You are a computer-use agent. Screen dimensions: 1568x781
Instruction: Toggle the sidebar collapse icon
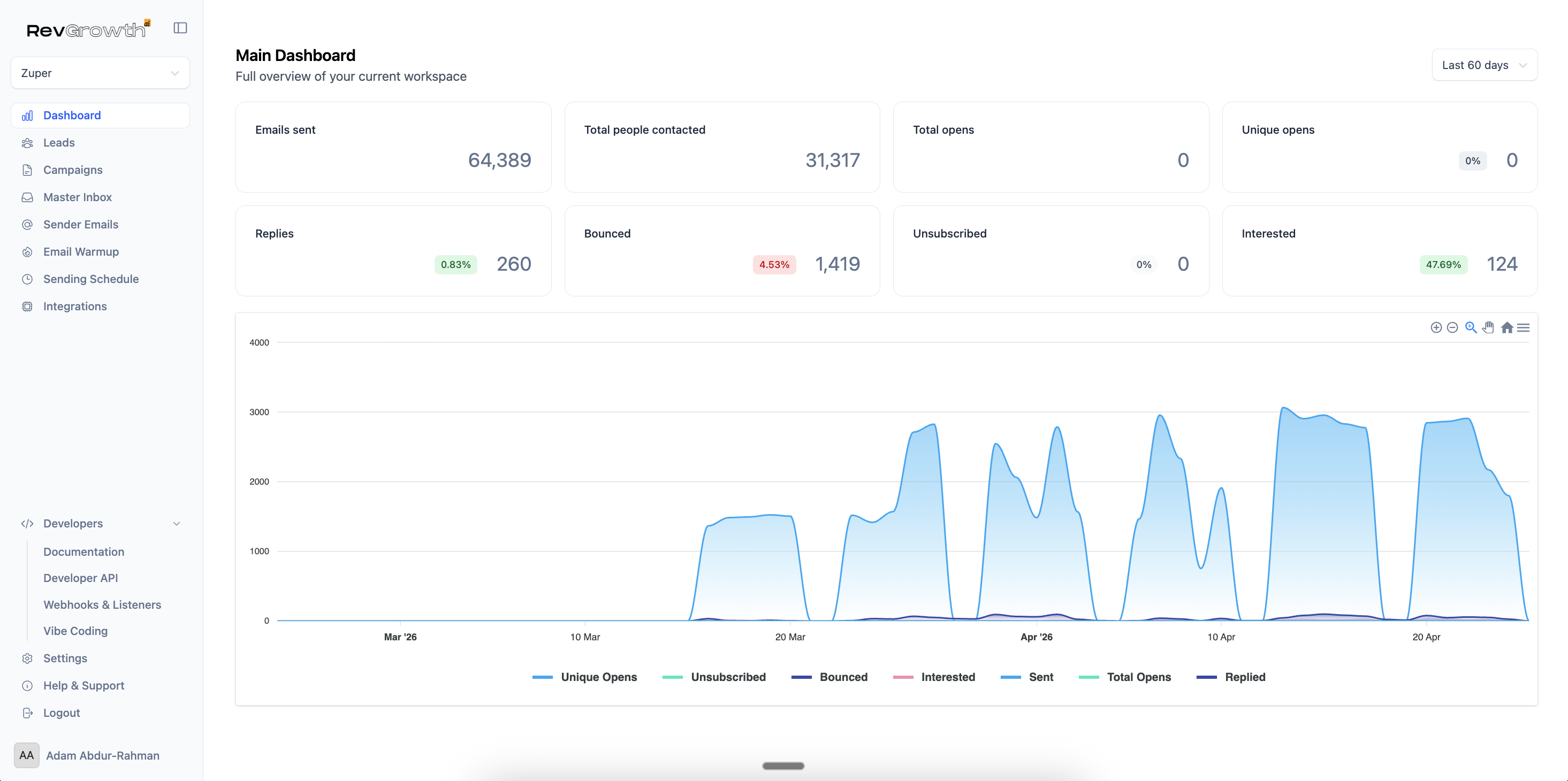[180, 28]
